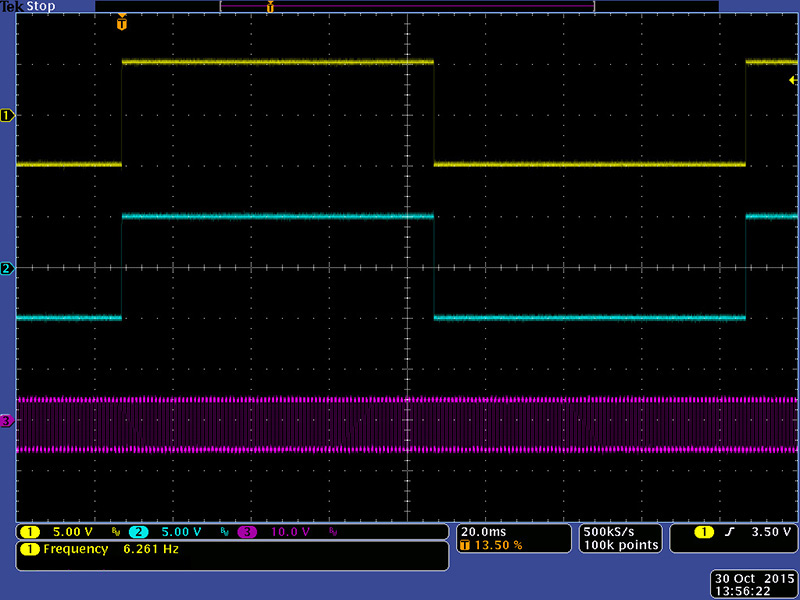Click the channel 3 magenta ground marker
800x600 pixels.
click(x=7, y=421)
